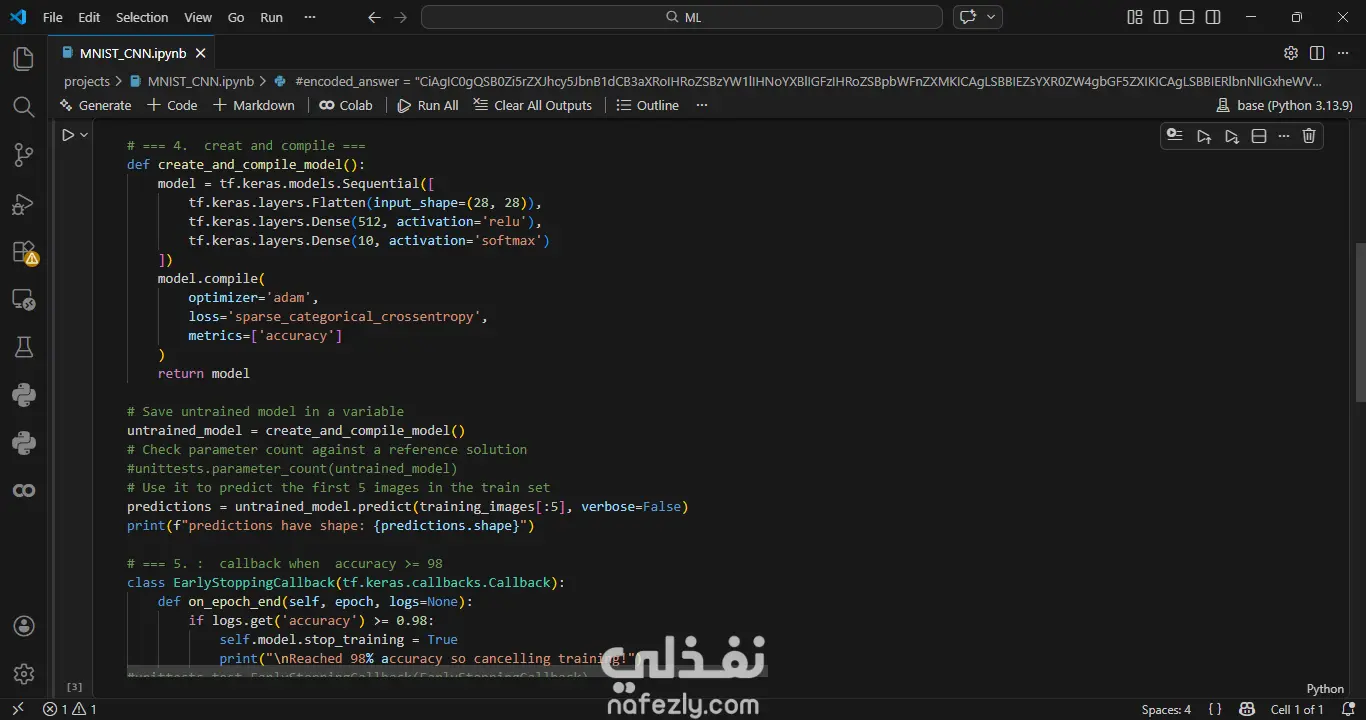
Task: Open the Colab infinity view in activity bar
Action: [24, 490]
